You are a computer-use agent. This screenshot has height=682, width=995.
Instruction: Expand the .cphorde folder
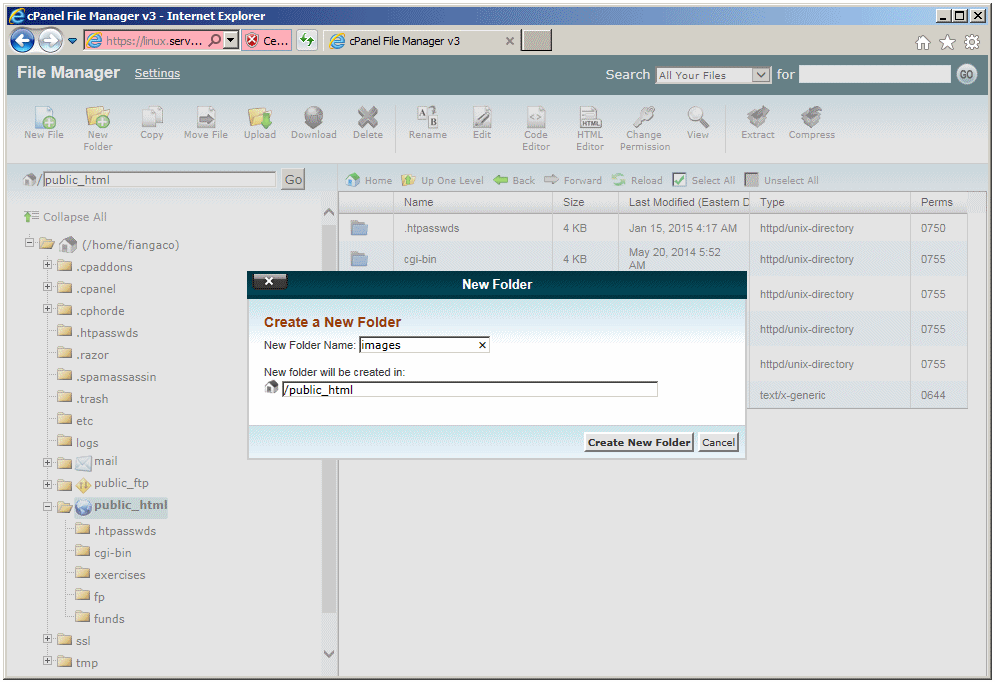click(x=48, y=309)
